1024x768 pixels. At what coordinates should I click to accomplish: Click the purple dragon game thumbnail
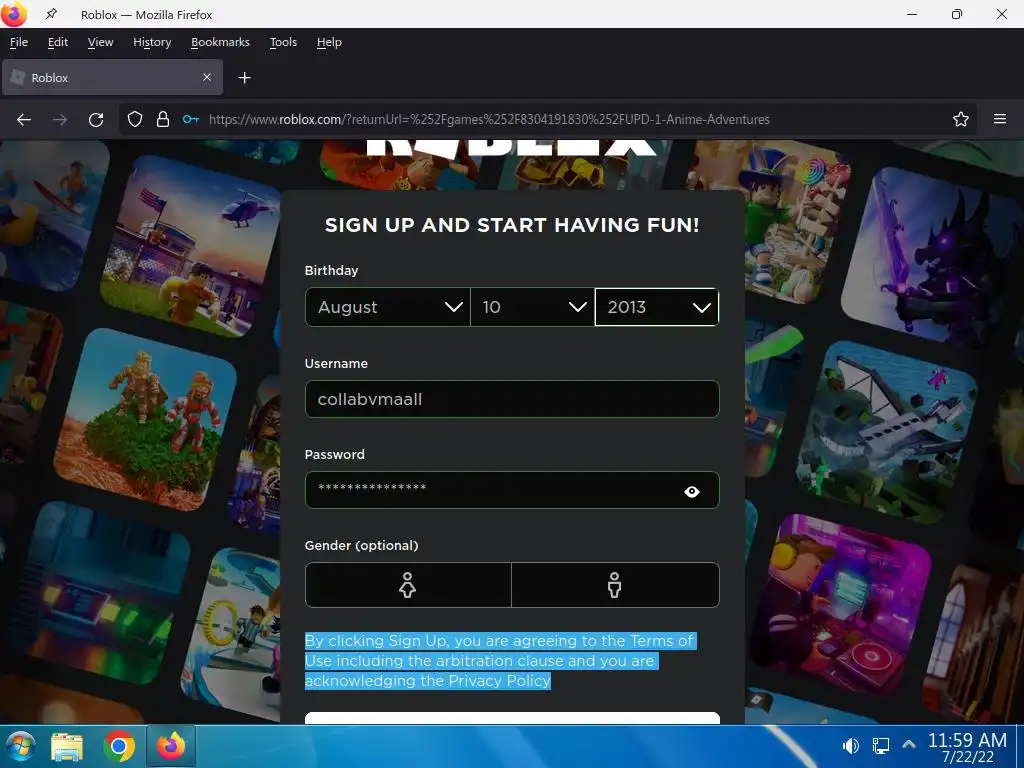pyautogui.click(x=934, y=258)
